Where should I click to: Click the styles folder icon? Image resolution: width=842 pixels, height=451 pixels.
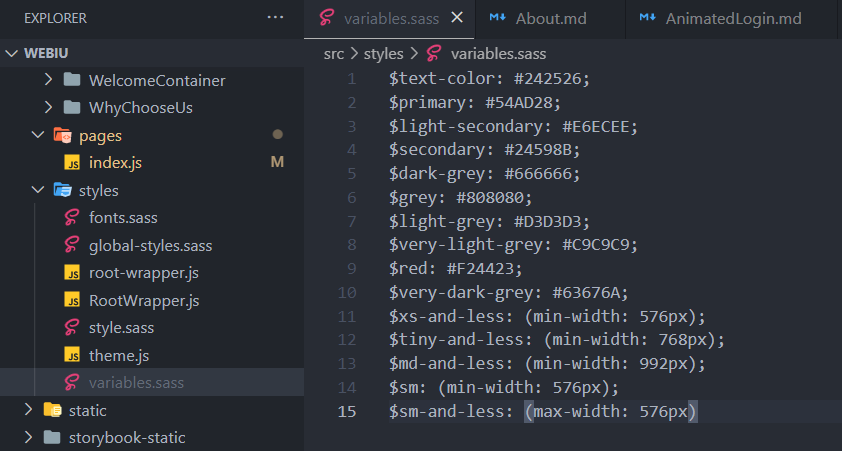pyautogui.click(x=62, y=190)
